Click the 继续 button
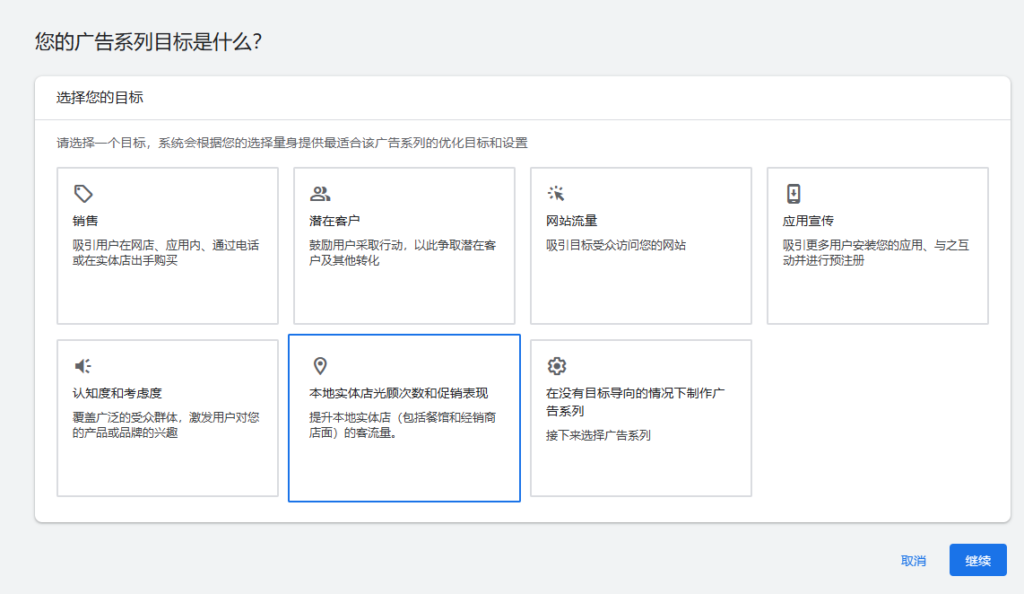The image size is (1024, 594). tap(977, 560)
